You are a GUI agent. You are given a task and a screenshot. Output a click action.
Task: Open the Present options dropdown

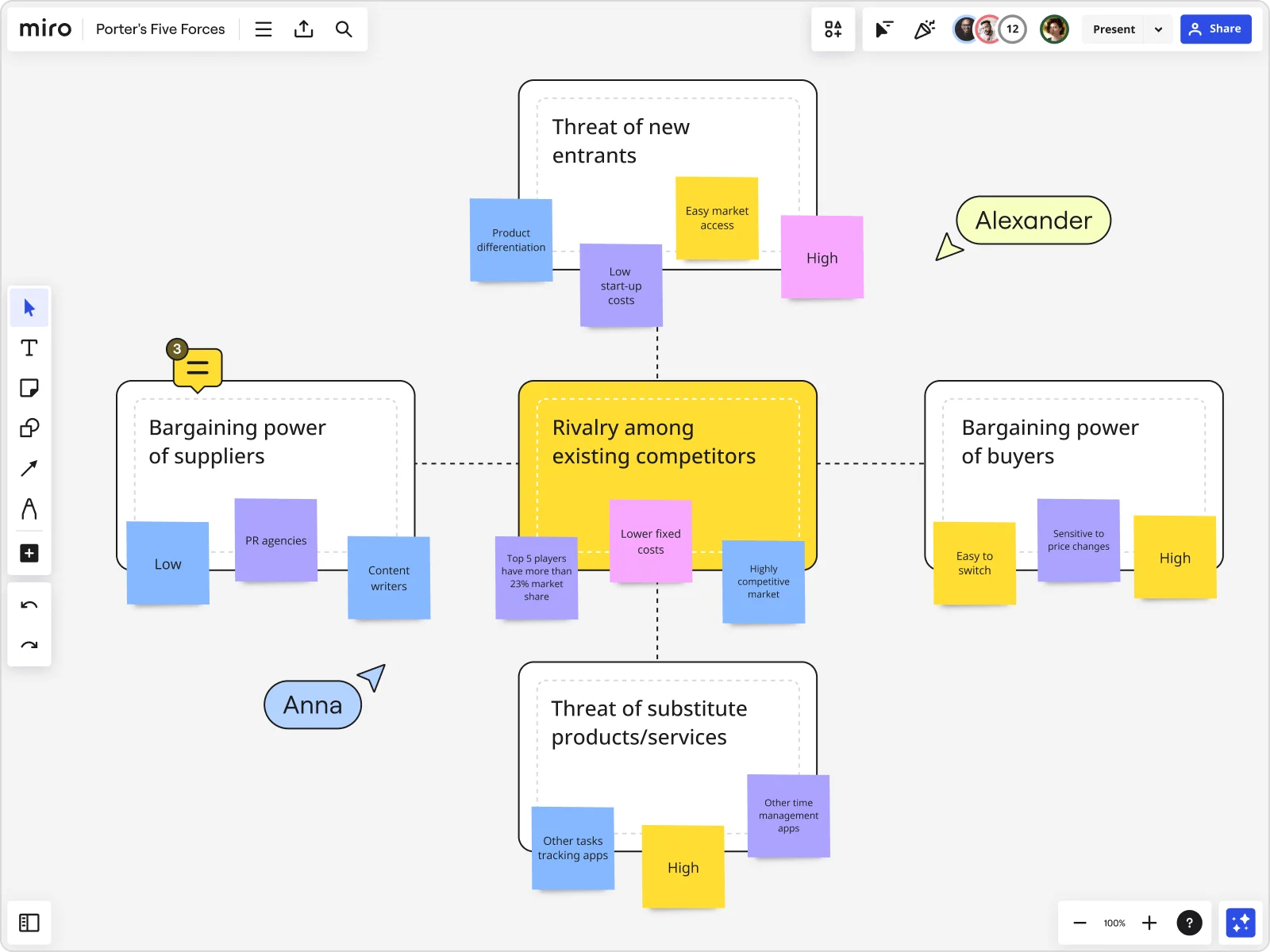(1159, 29)
